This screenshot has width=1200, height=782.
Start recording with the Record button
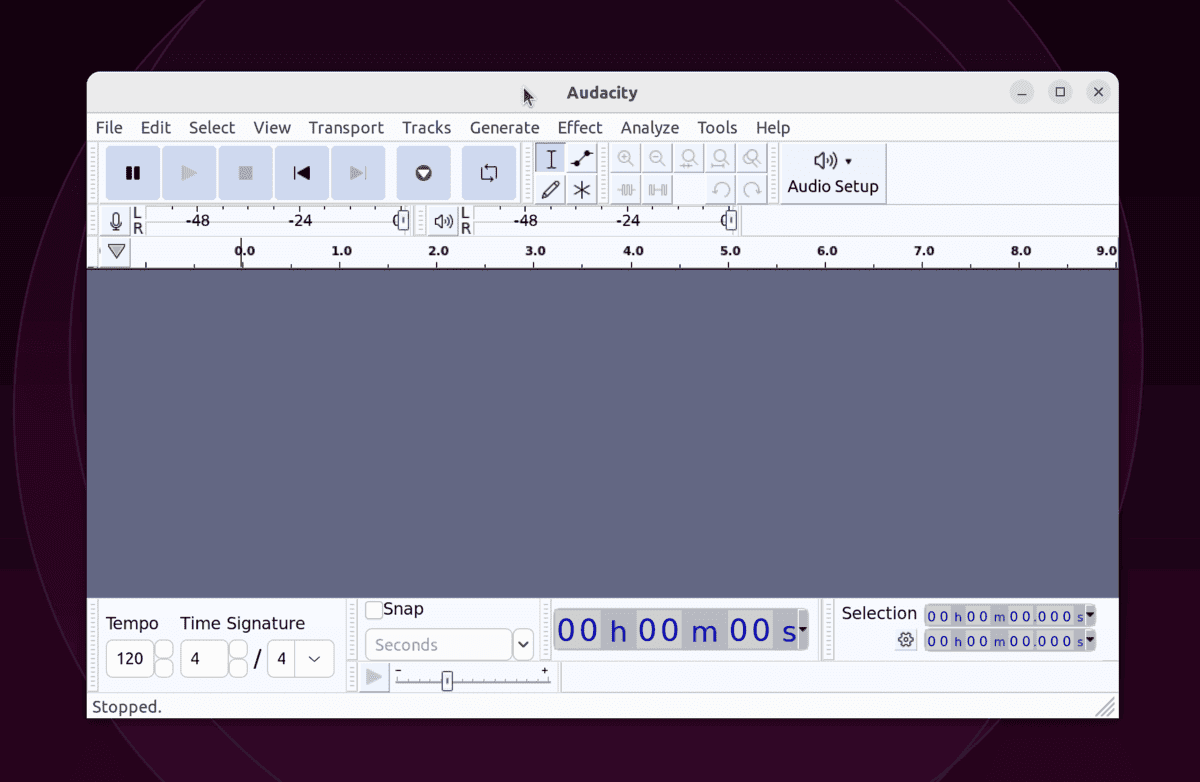[423, 173]
